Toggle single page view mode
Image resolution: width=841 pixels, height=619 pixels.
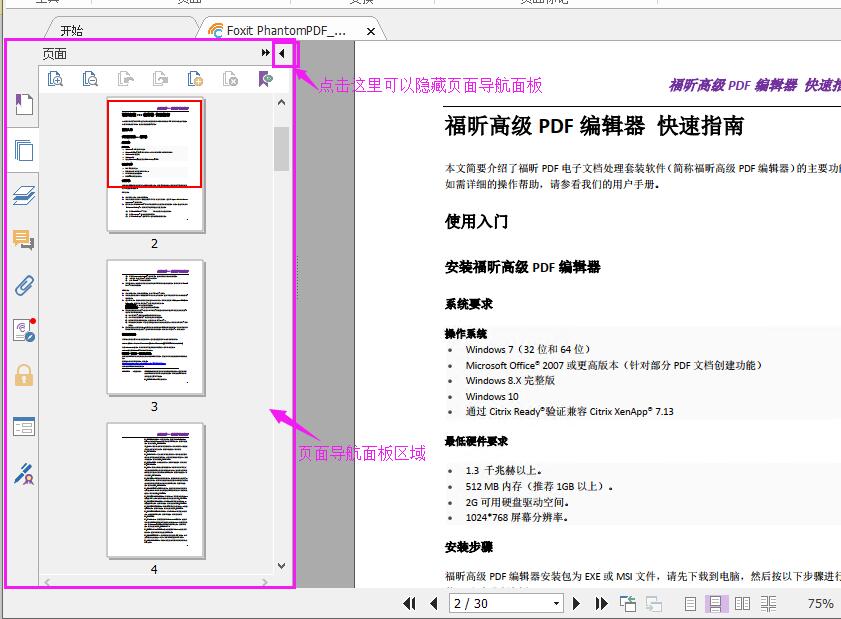tap(690, 603)
